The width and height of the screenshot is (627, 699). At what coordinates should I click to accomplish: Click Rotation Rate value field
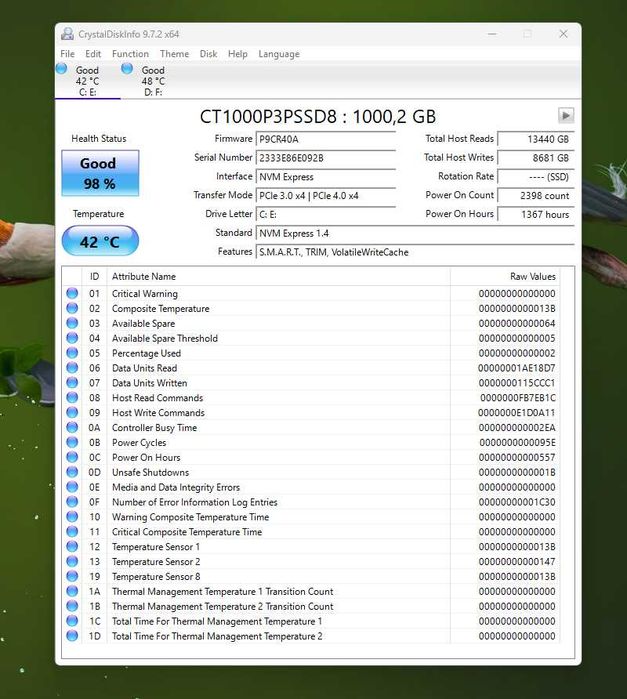pos(536,177)
